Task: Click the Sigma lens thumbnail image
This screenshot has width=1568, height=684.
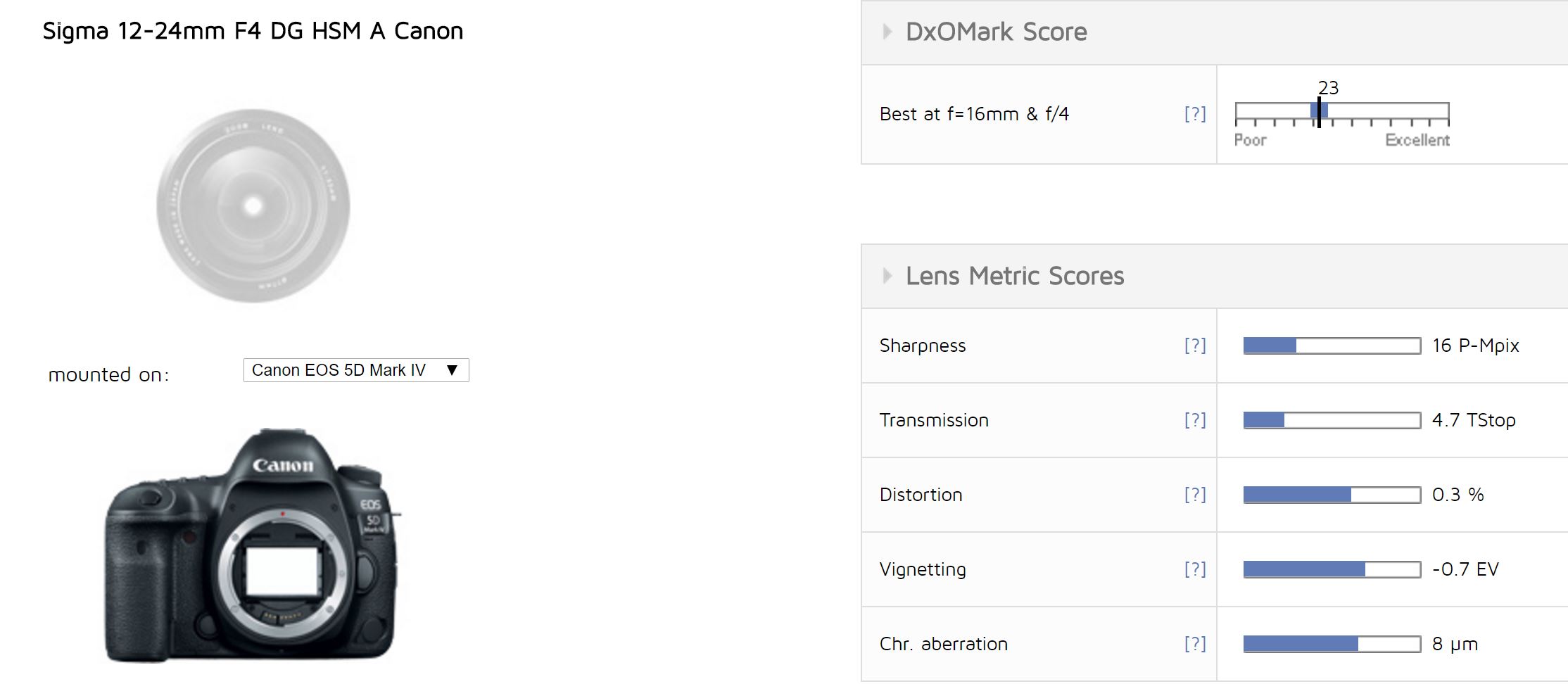Action: pos(253,205)
